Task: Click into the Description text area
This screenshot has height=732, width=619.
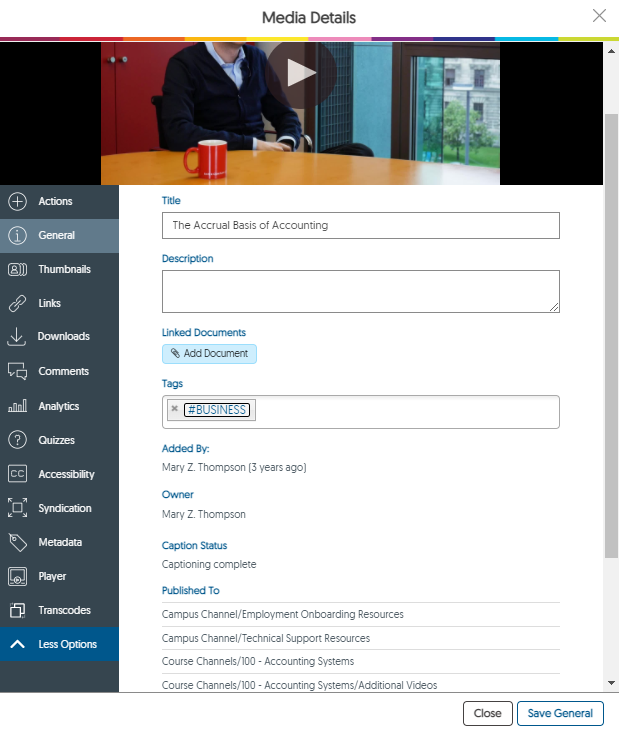Action: [360, 293]
